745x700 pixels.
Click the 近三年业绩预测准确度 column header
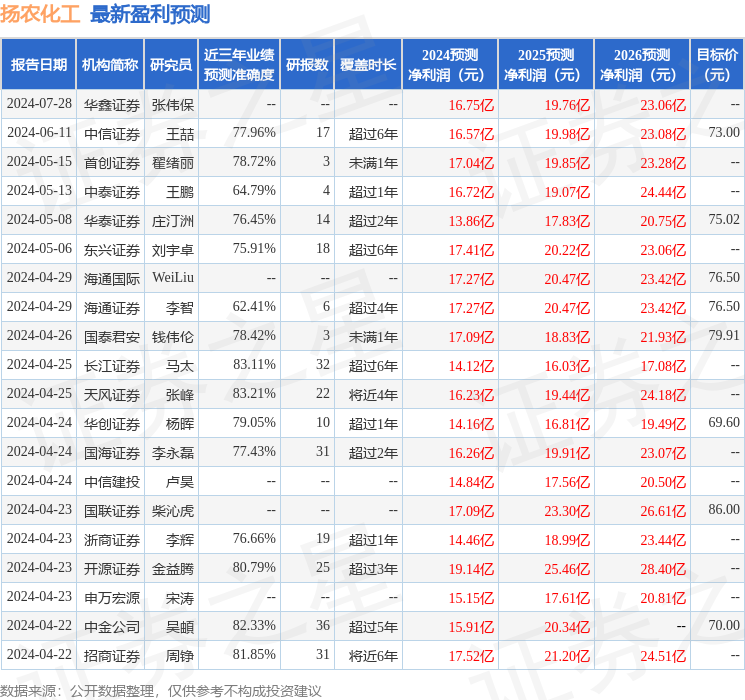click(239, 64)
